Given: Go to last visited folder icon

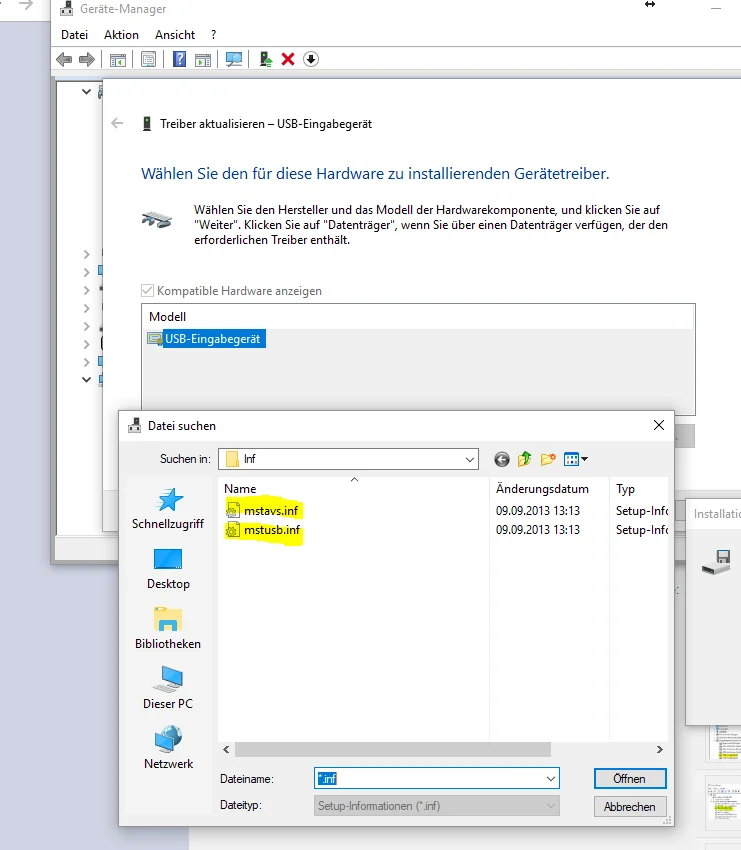Looking at the screenshot, I should tap(502, 460).
